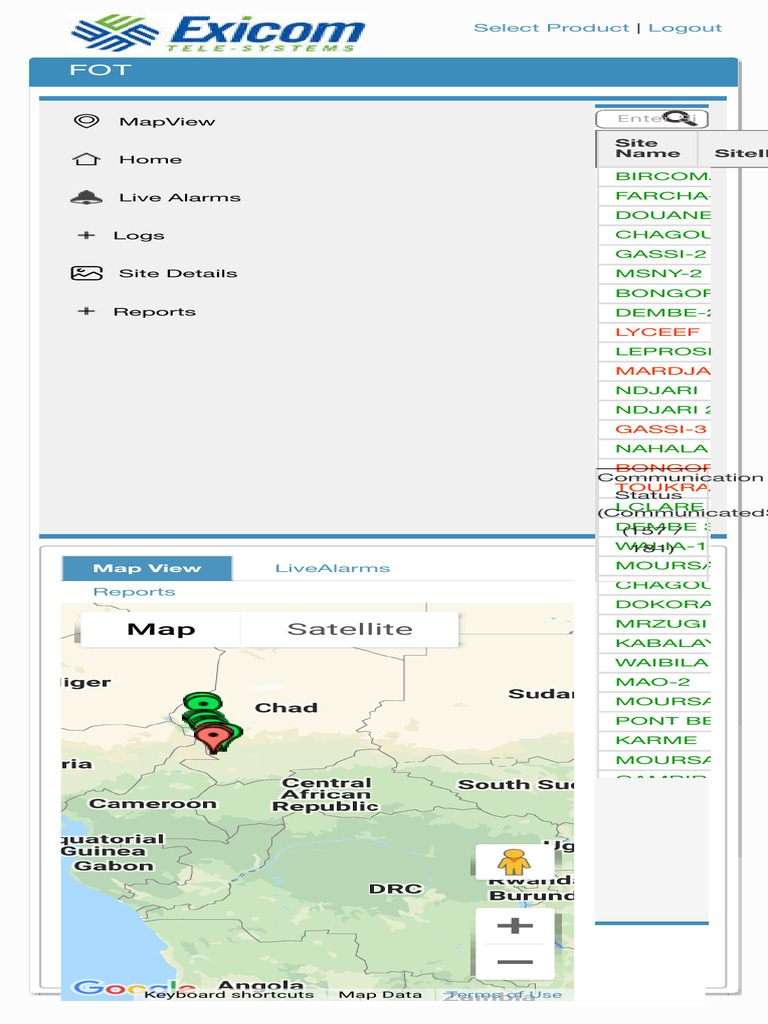Click the Map Data label
Image resolution: width=768 pixels, height=1024 pixels.
[x=380, y=995]
